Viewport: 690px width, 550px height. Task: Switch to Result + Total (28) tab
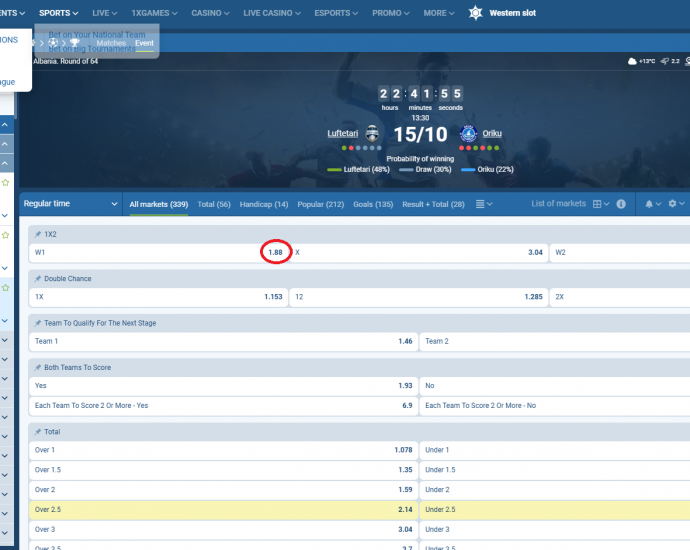(433, 204)
